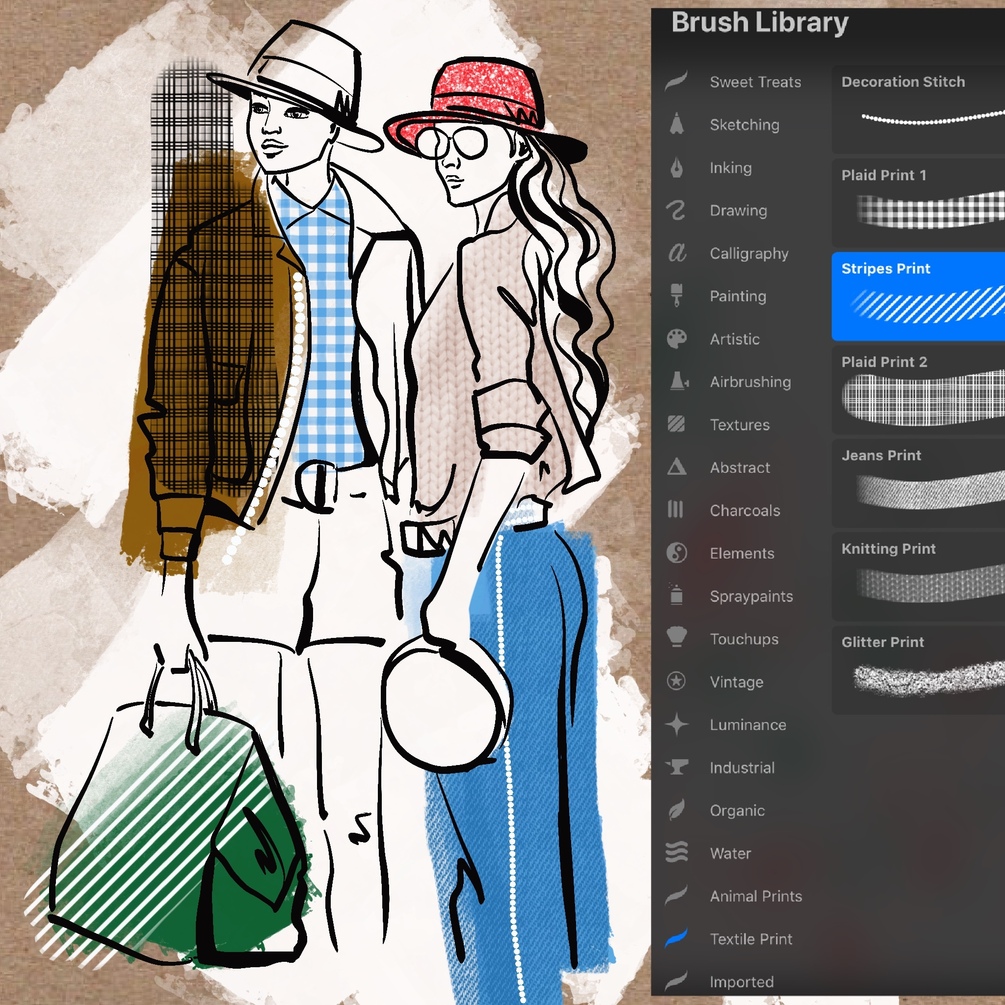Click the Airbrushing icon
Screen dimensions: 1005x1005
pyautogui.click(x=678, y=381)
